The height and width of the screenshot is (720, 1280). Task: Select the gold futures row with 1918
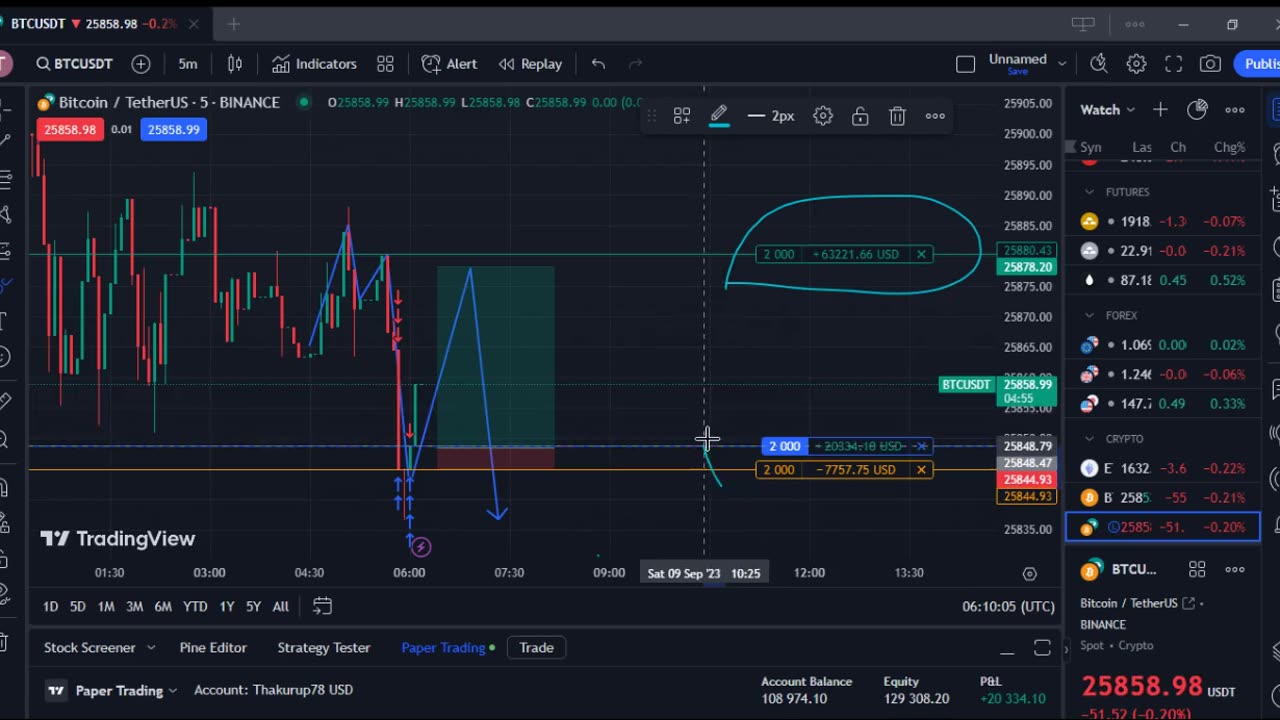[x=1163, y=221]
